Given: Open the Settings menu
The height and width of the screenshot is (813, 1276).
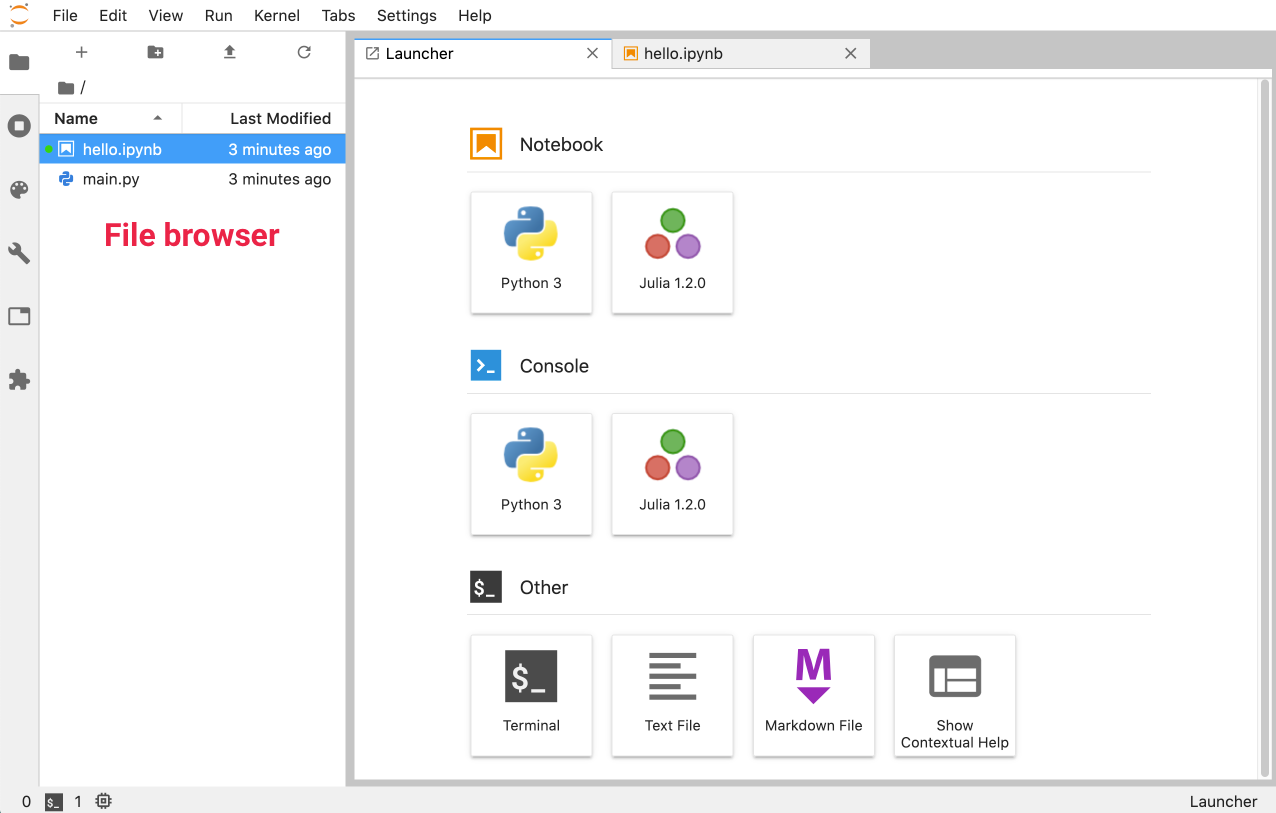Looking at the screenshot, I should [406, 15].
